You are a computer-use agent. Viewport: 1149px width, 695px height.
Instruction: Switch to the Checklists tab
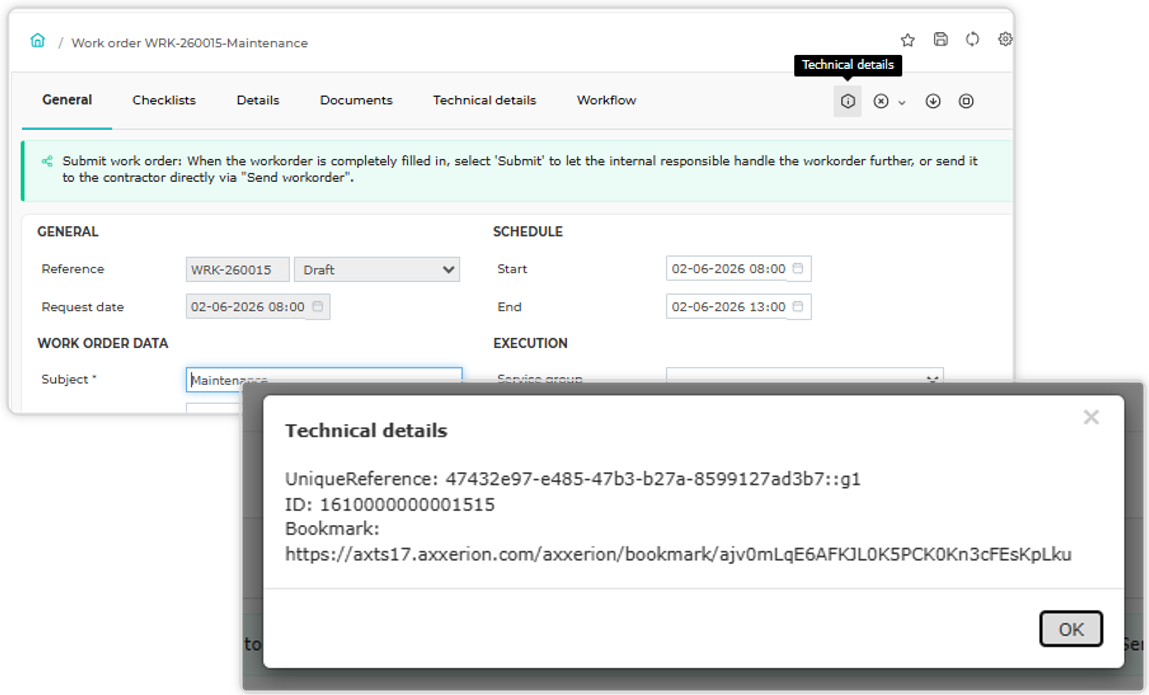click(164, 100)
